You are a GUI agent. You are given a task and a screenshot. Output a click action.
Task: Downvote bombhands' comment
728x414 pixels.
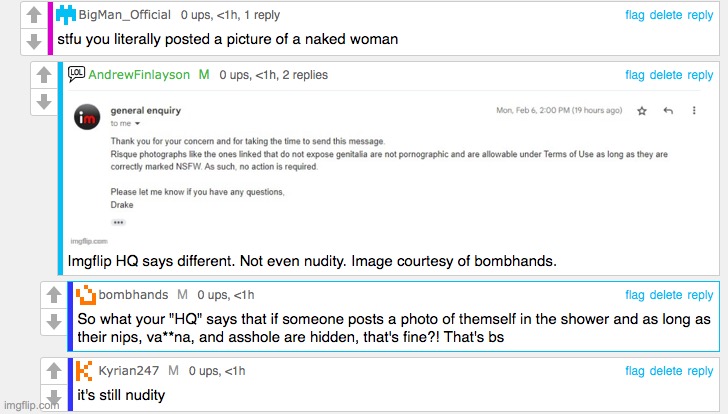(x=54, y=321)
